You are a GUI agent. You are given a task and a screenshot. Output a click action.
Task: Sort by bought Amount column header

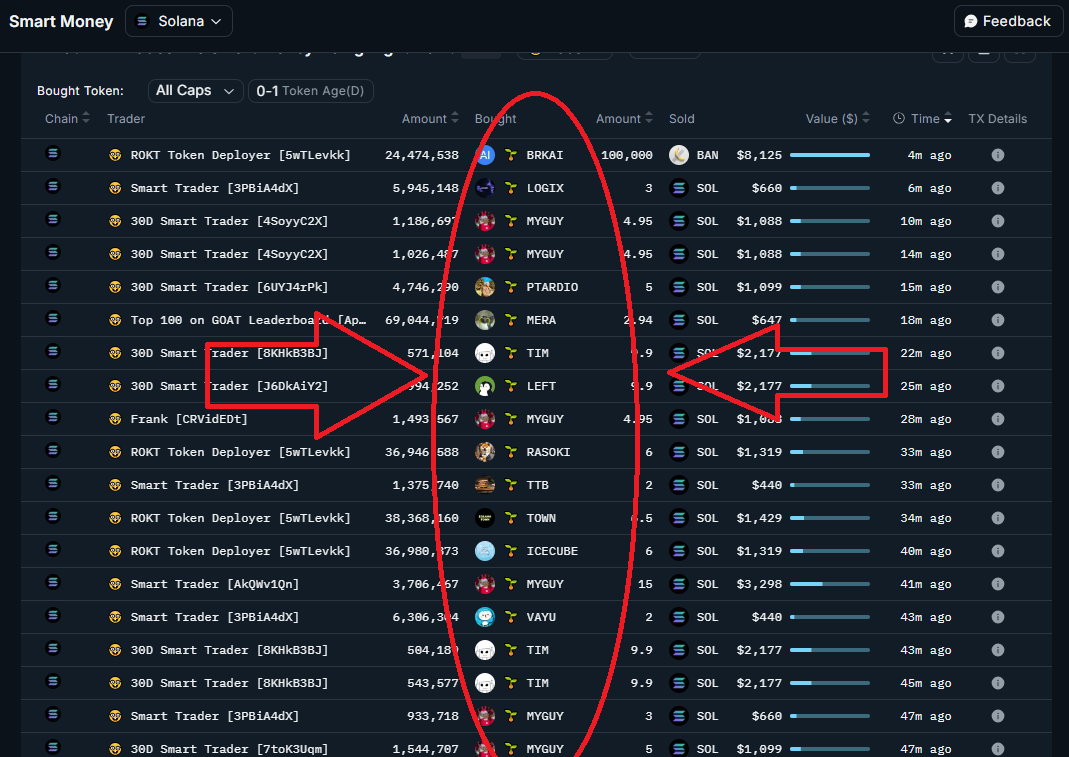point(430,119)
